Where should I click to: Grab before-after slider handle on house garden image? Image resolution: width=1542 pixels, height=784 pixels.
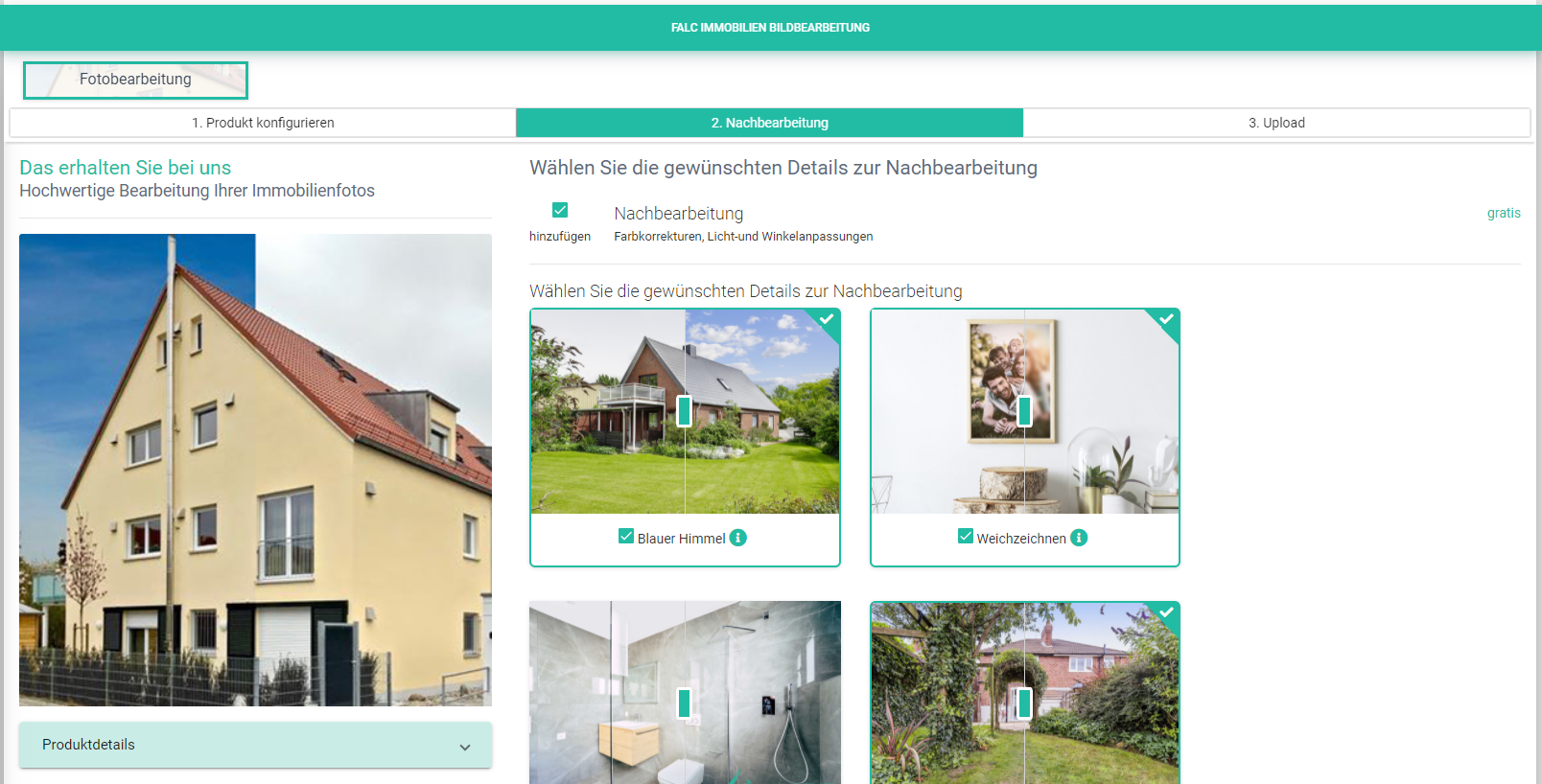(x=685, y=411)
